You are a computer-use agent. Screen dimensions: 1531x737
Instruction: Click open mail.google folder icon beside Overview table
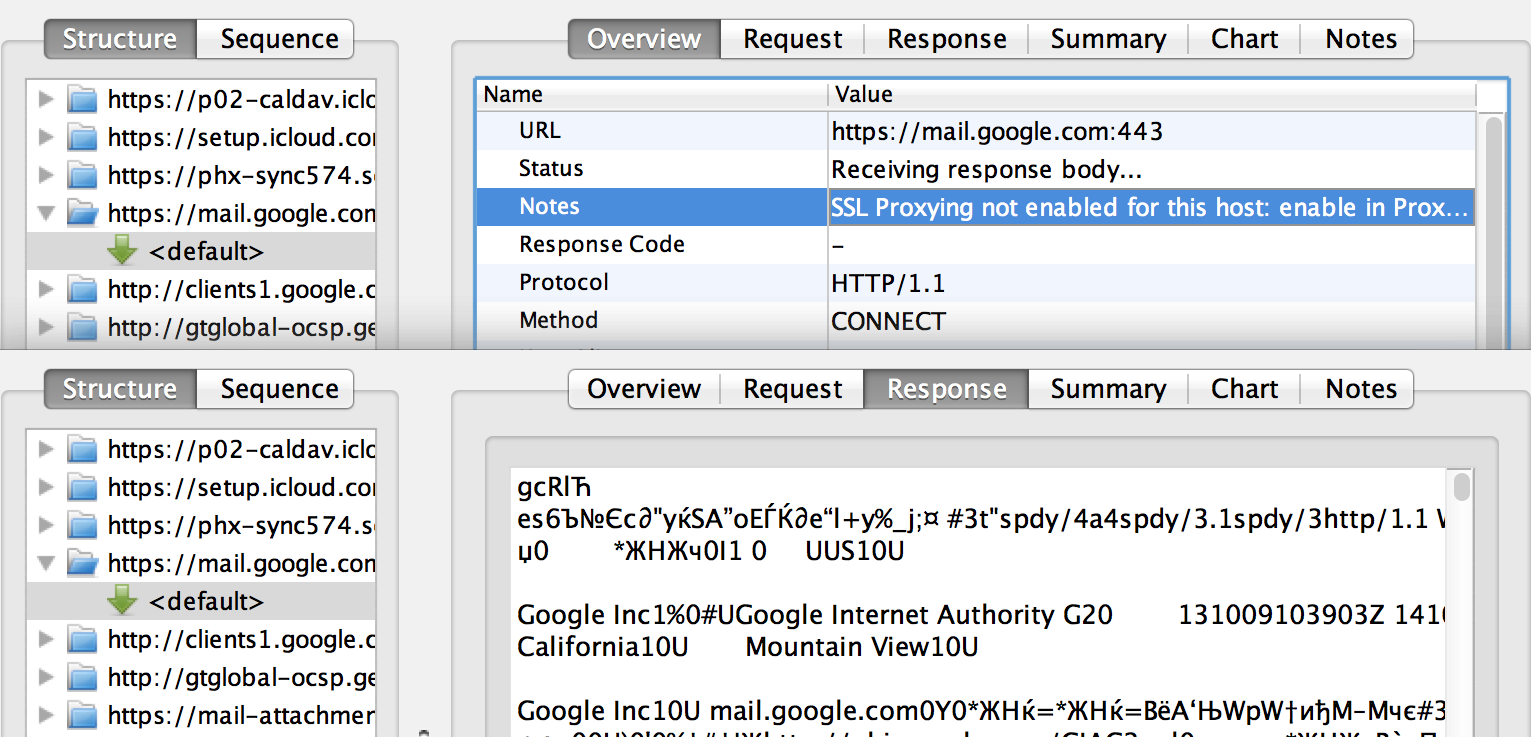click(x=82, y=213)
